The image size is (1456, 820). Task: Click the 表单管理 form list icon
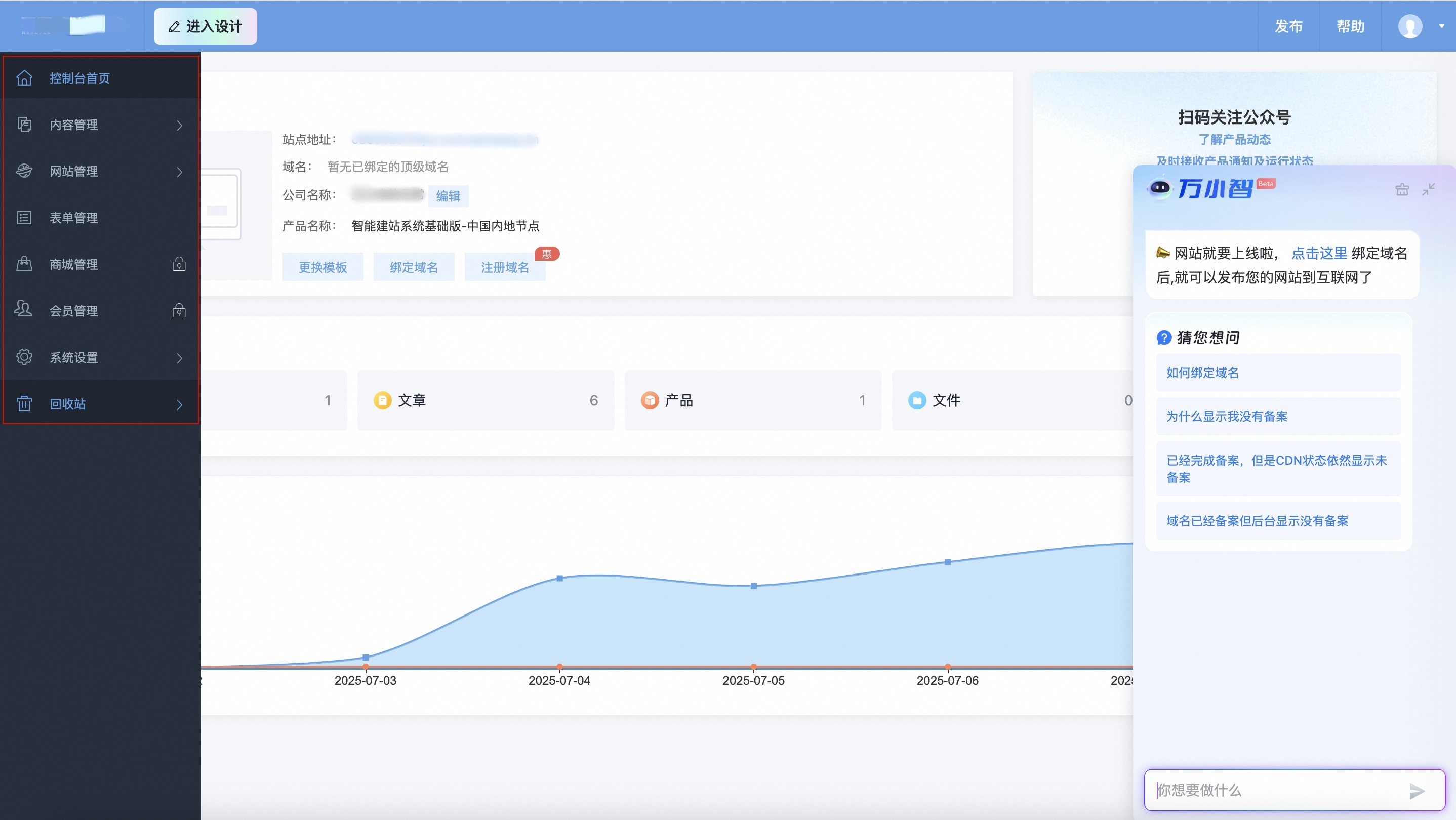point(24,218)
